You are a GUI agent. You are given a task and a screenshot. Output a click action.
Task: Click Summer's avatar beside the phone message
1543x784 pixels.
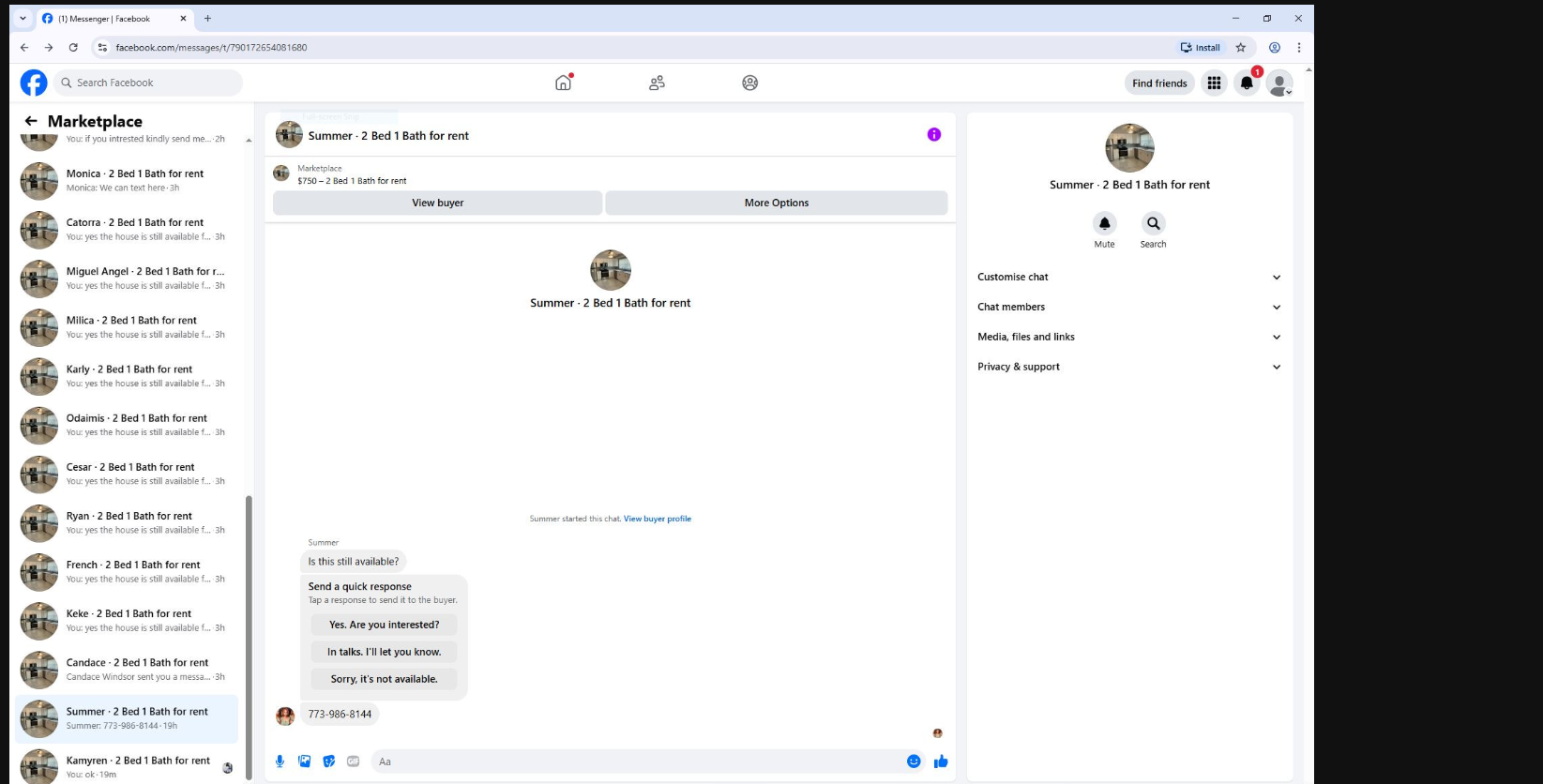285,716
